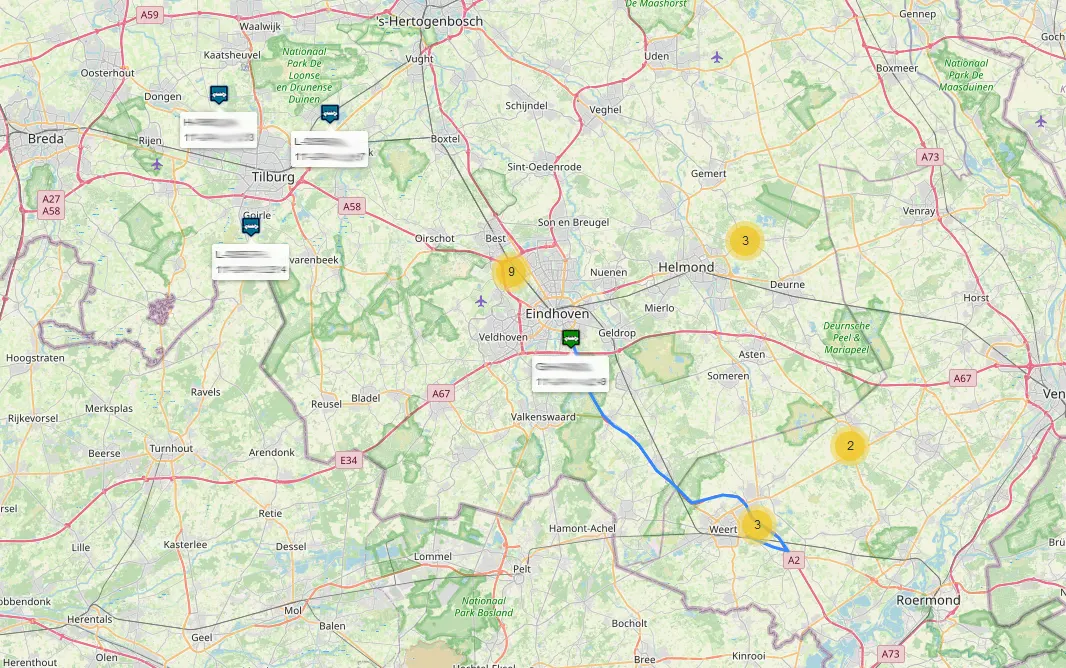Click the Loonse en Drunense Duinen park label
Image resolution: width=1066 pixels, height=668 pixels.
[x=304, y=75]
